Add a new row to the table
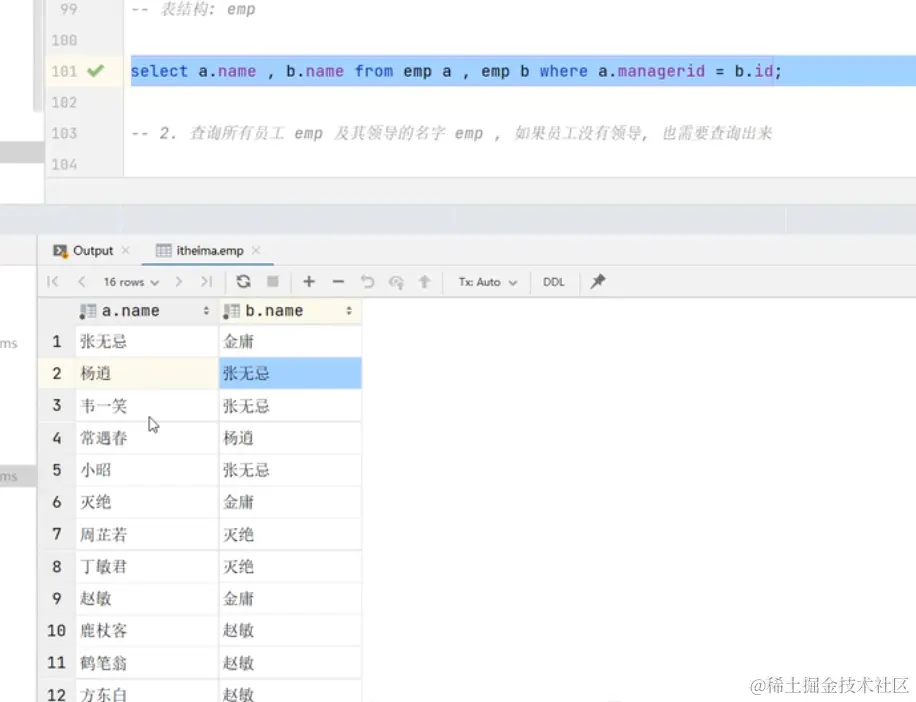 (309, 282)
